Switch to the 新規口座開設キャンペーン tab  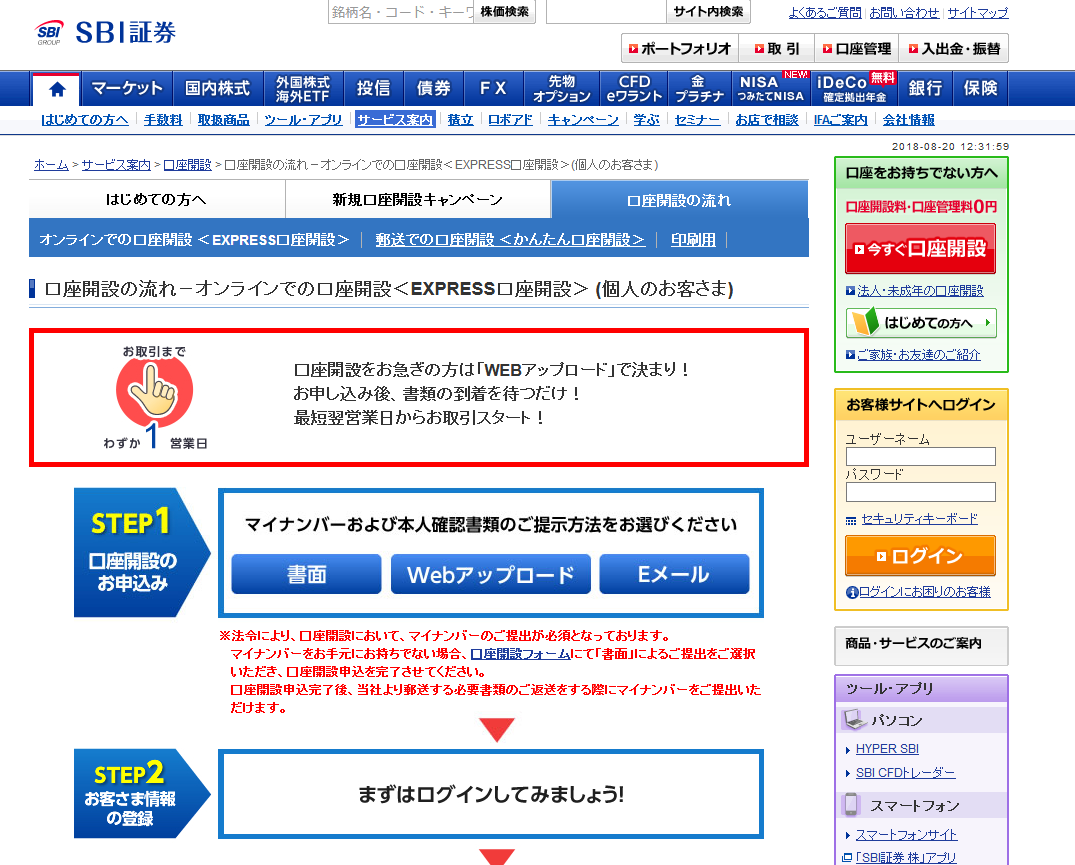tap(418, 199)
